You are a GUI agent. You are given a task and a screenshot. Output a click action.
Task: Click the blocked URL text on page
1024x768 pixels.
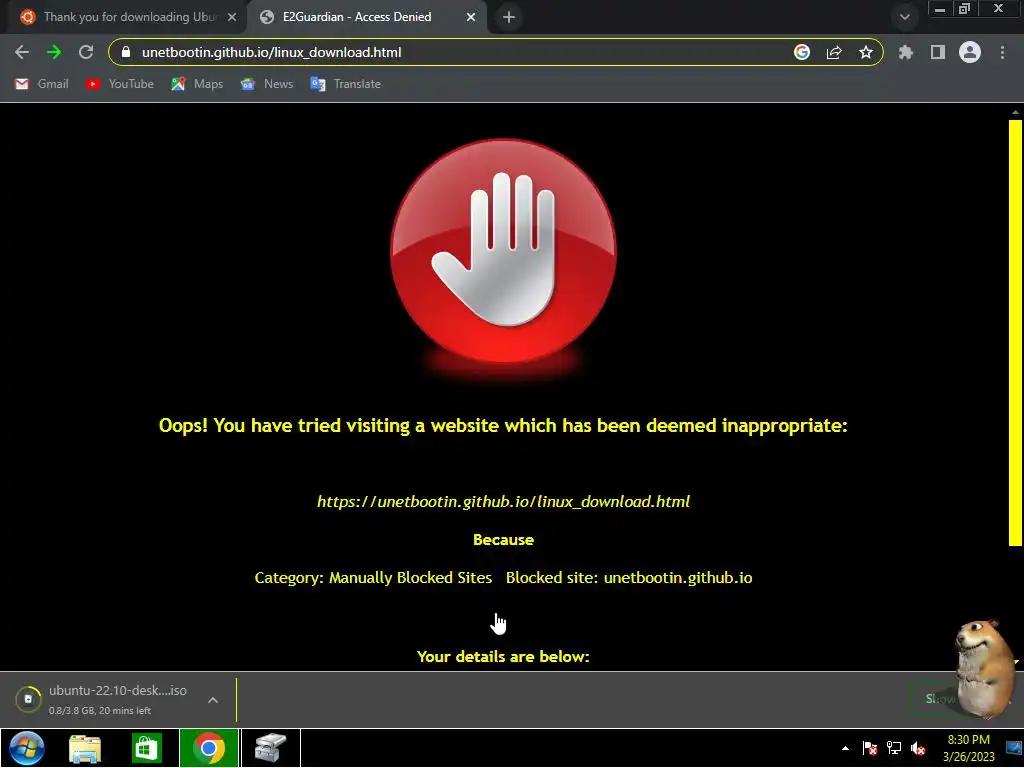pos(503,502)
